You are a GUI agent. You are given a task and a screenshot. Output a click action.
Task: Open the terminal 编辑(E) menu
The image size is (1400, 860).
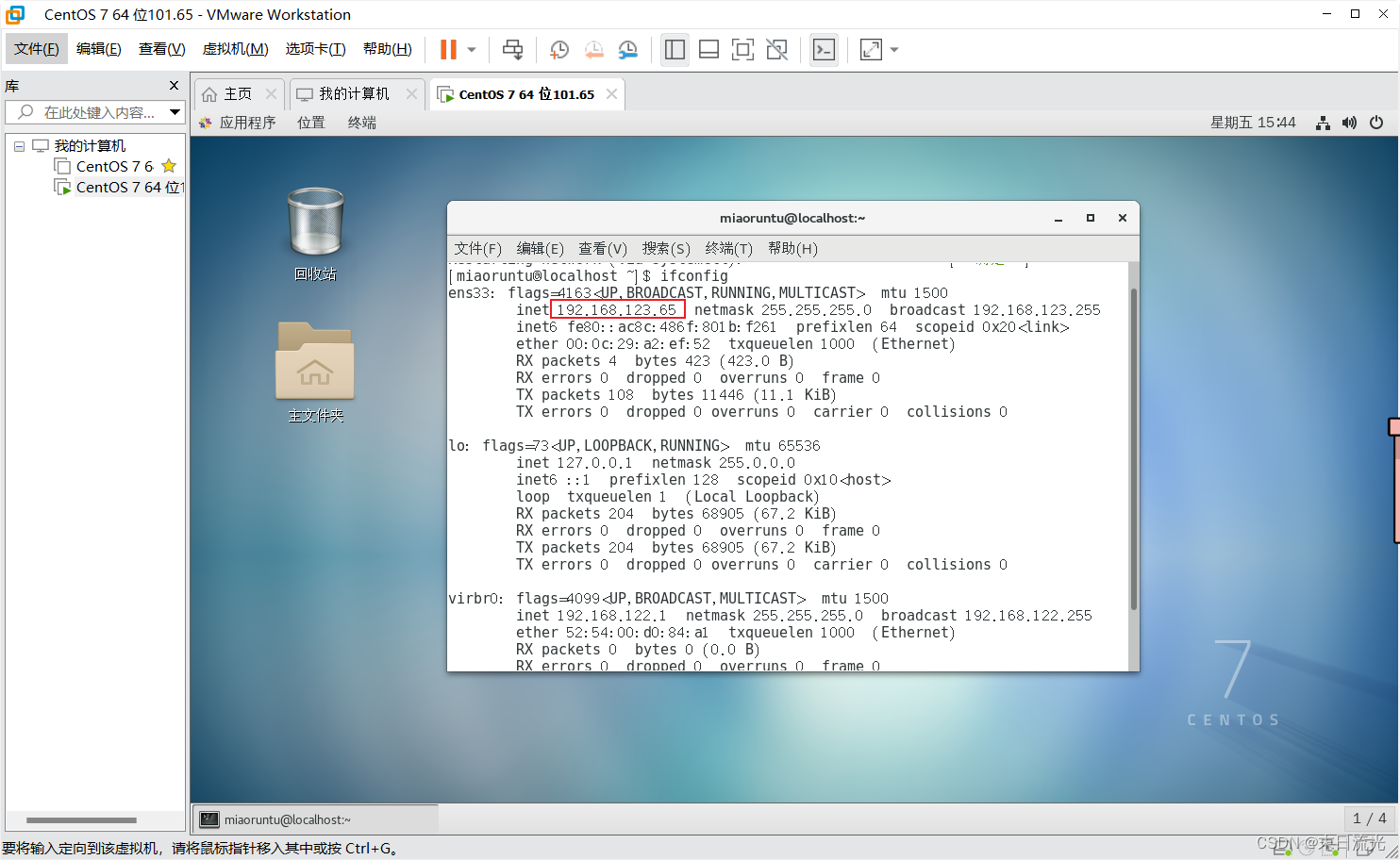coord(540,249)
